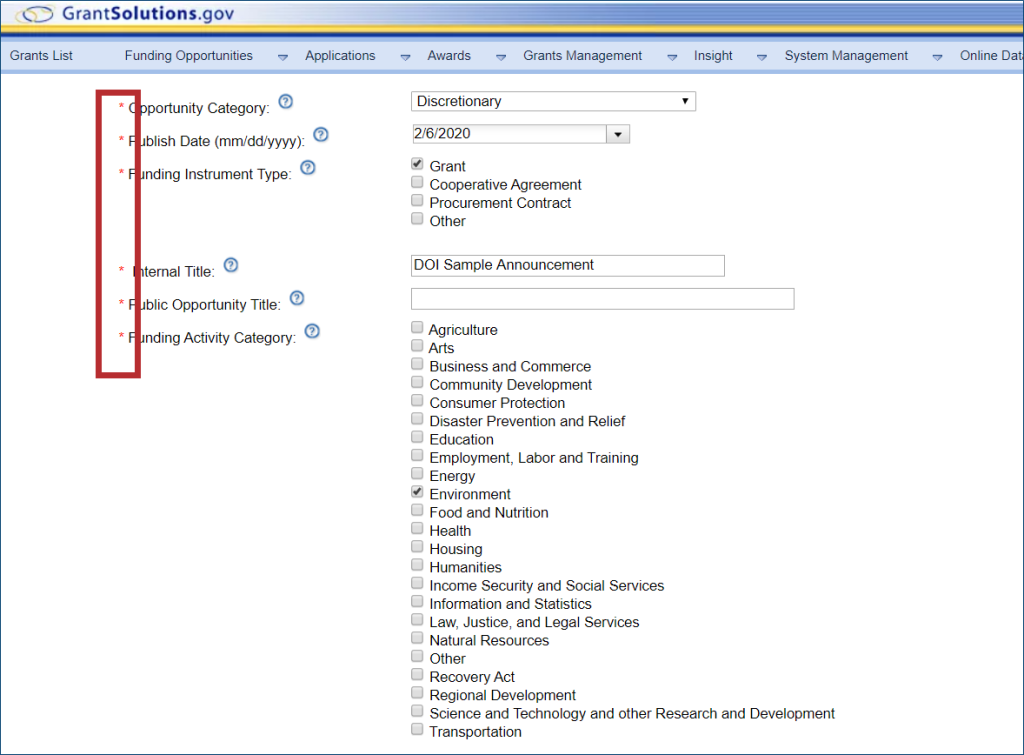
Task: Click help icon next to Opportunity Category
Action: (x=286, y=102)
